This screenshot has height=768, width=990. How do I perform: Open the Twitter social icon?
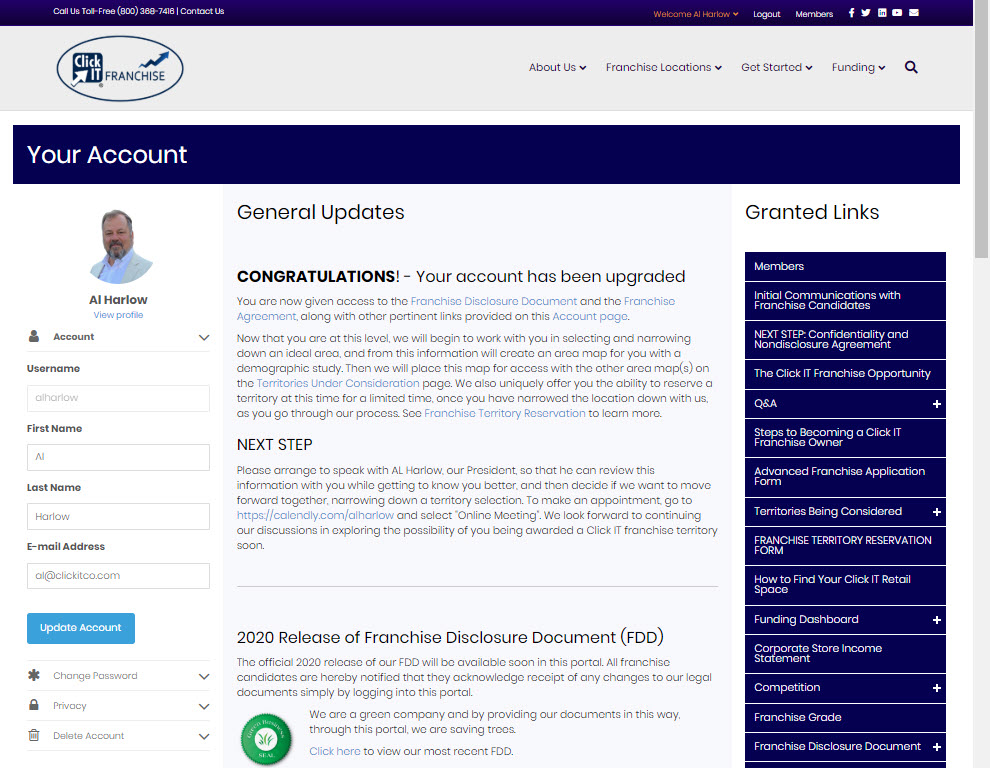pyautogui.click(x=866, y=13)
